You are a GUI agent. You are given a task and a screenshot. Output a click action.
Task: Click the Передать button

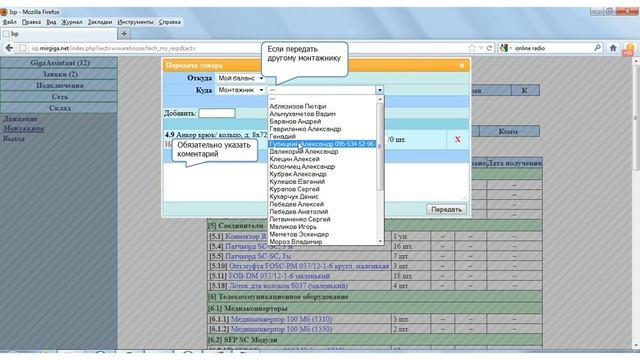[446, 209]
